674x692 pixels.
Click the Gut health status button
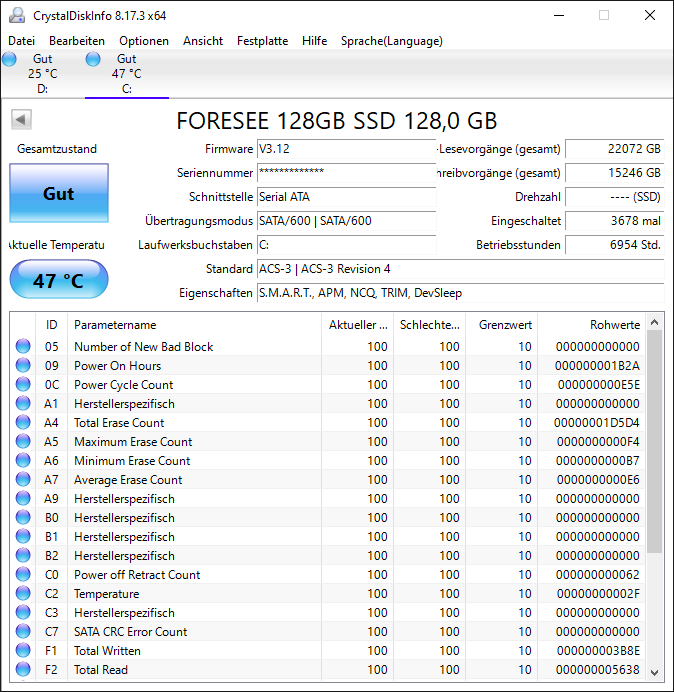tap(59, 193)
